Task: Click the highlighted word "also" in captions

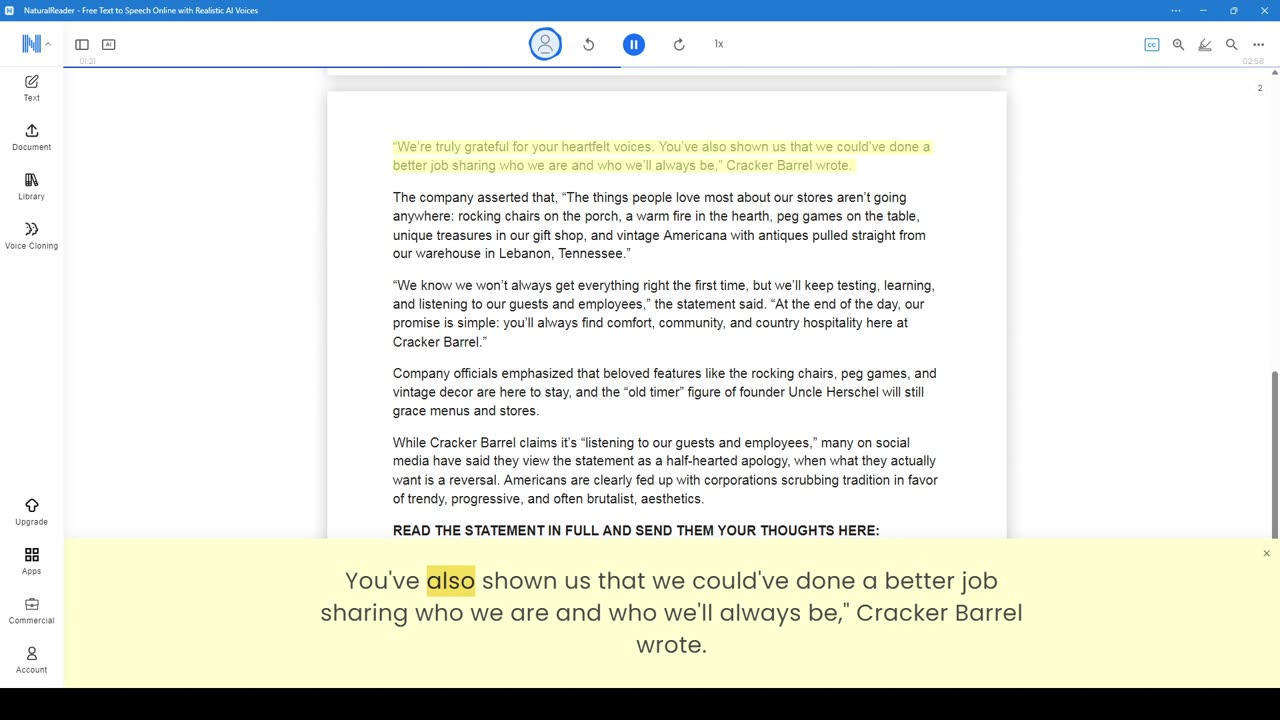Action: [x=450, y=580]
